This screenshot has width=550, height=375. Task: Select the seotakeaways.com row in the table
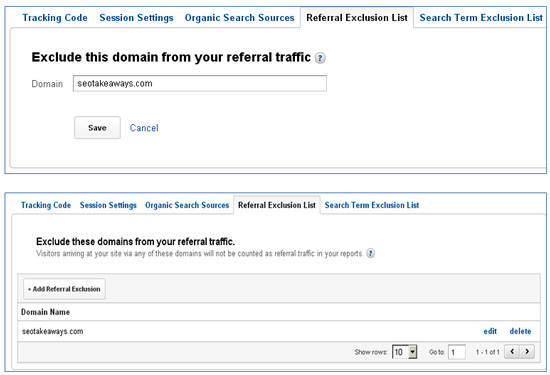[279, 331]
